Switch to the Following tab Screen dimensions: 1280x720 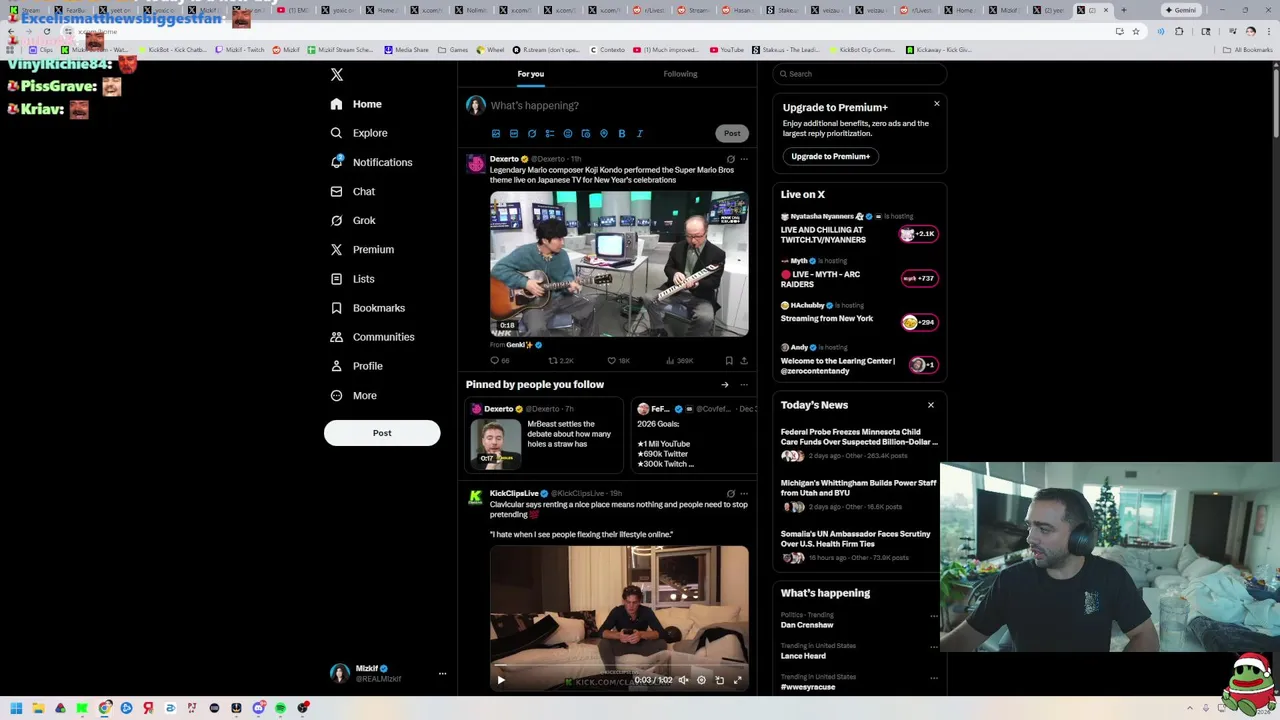pyautogui.click(x=680, y=74)
